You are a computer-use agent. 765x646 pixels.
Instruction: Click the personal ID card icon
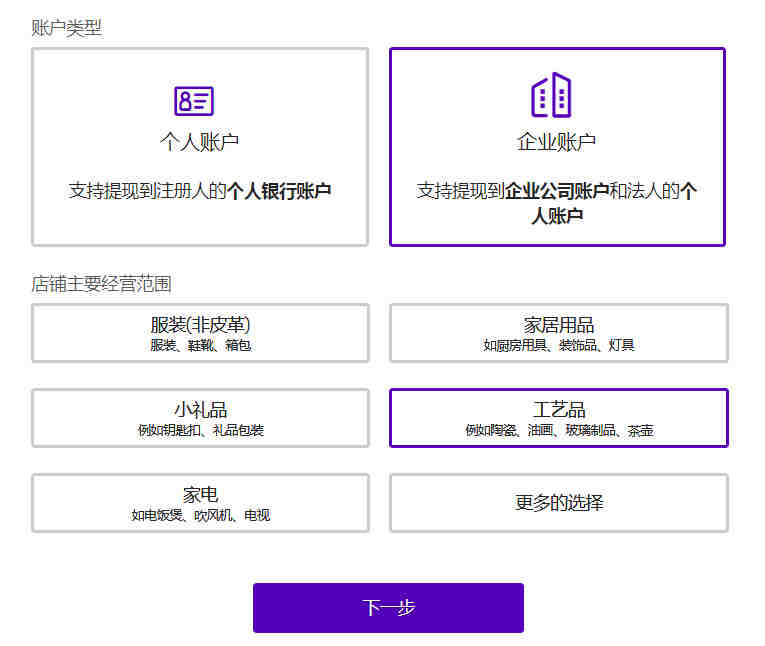pos(194,101)
